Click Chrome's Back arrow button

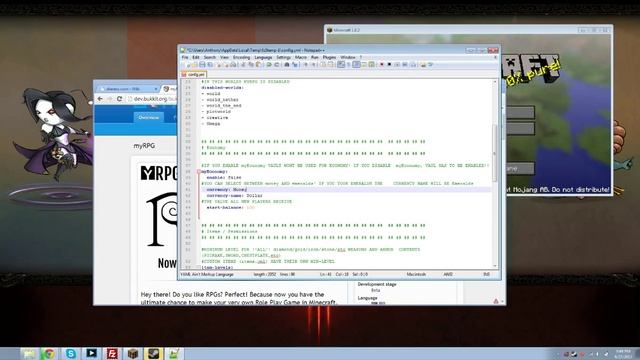pyautogui.click(x=100, y=99)
